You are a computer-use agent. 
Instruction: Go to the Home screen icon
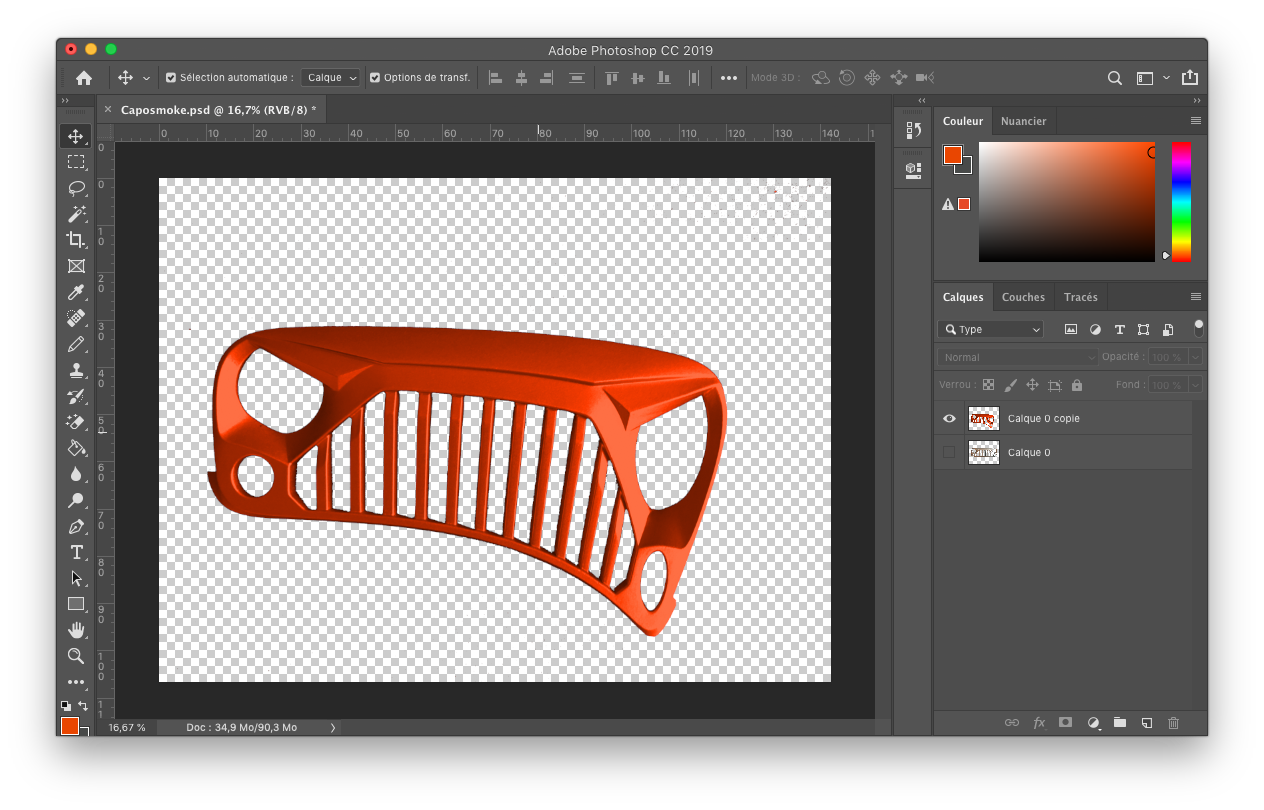click(84, 77)
